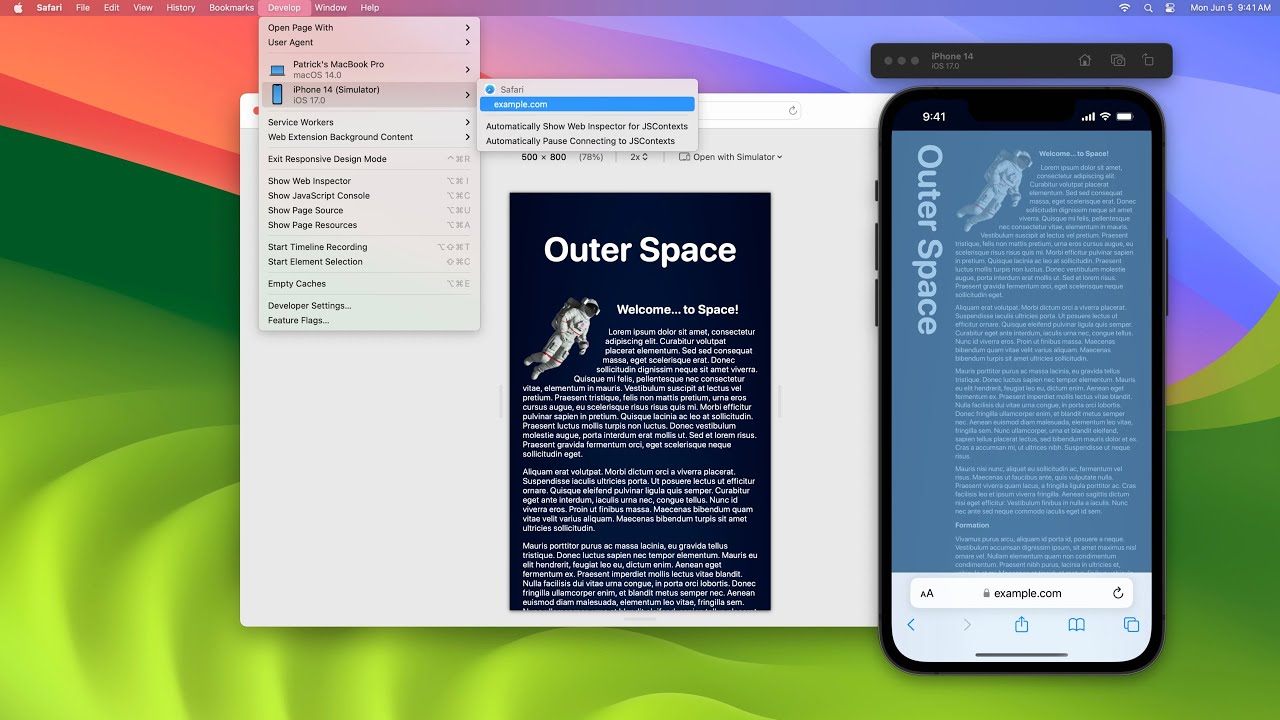Take a Simulator screenshot with camera icon
The height and width of the screenshot is (720, 1280).
point(1118,60)
